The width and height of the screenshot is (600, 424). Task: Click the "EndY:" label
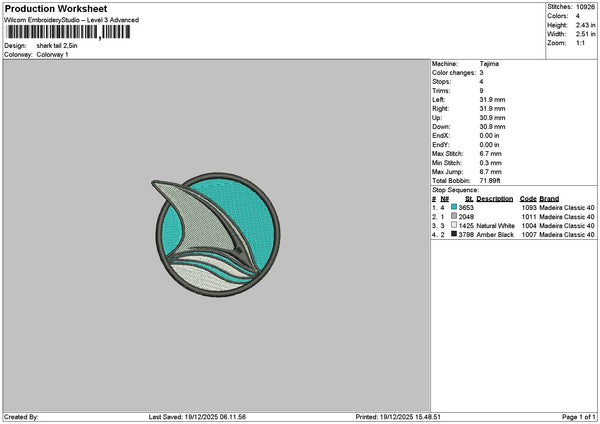click(x=441, y=145)
